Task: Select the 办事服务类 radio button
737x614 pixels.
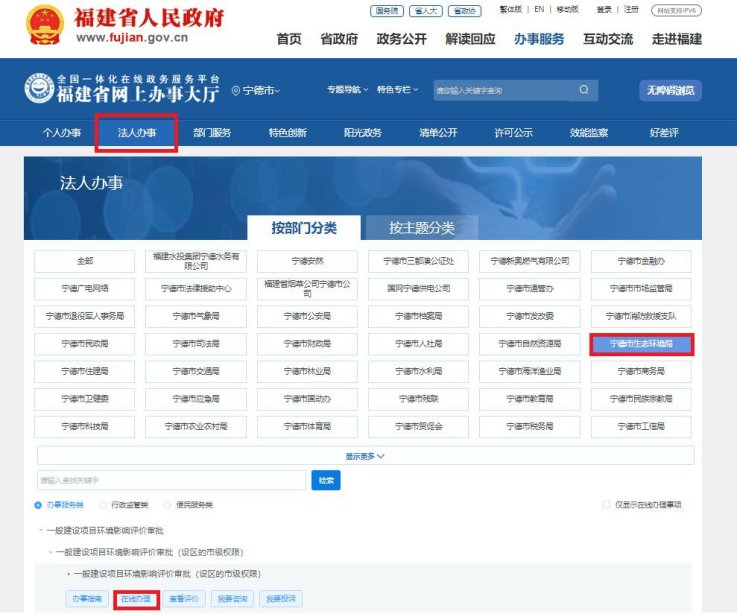Action: pos(39,505)
